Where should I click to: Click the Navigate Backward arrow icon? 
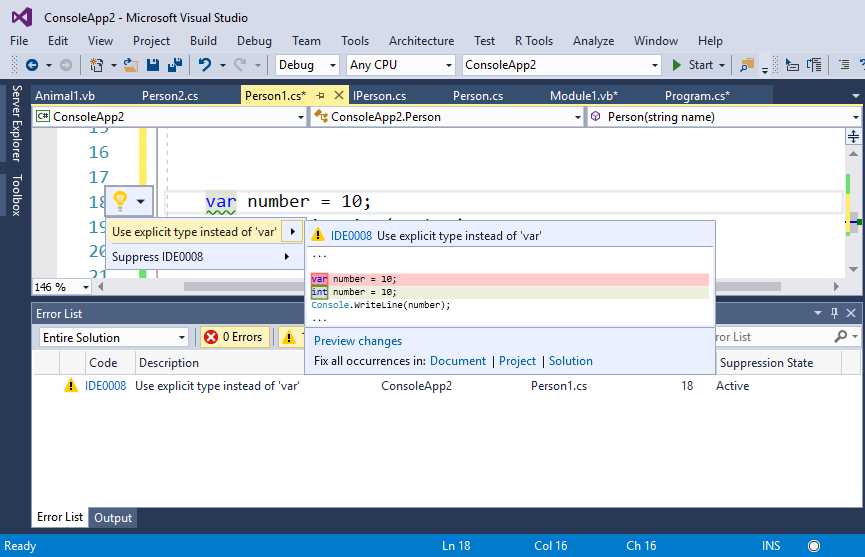[32, 65]
